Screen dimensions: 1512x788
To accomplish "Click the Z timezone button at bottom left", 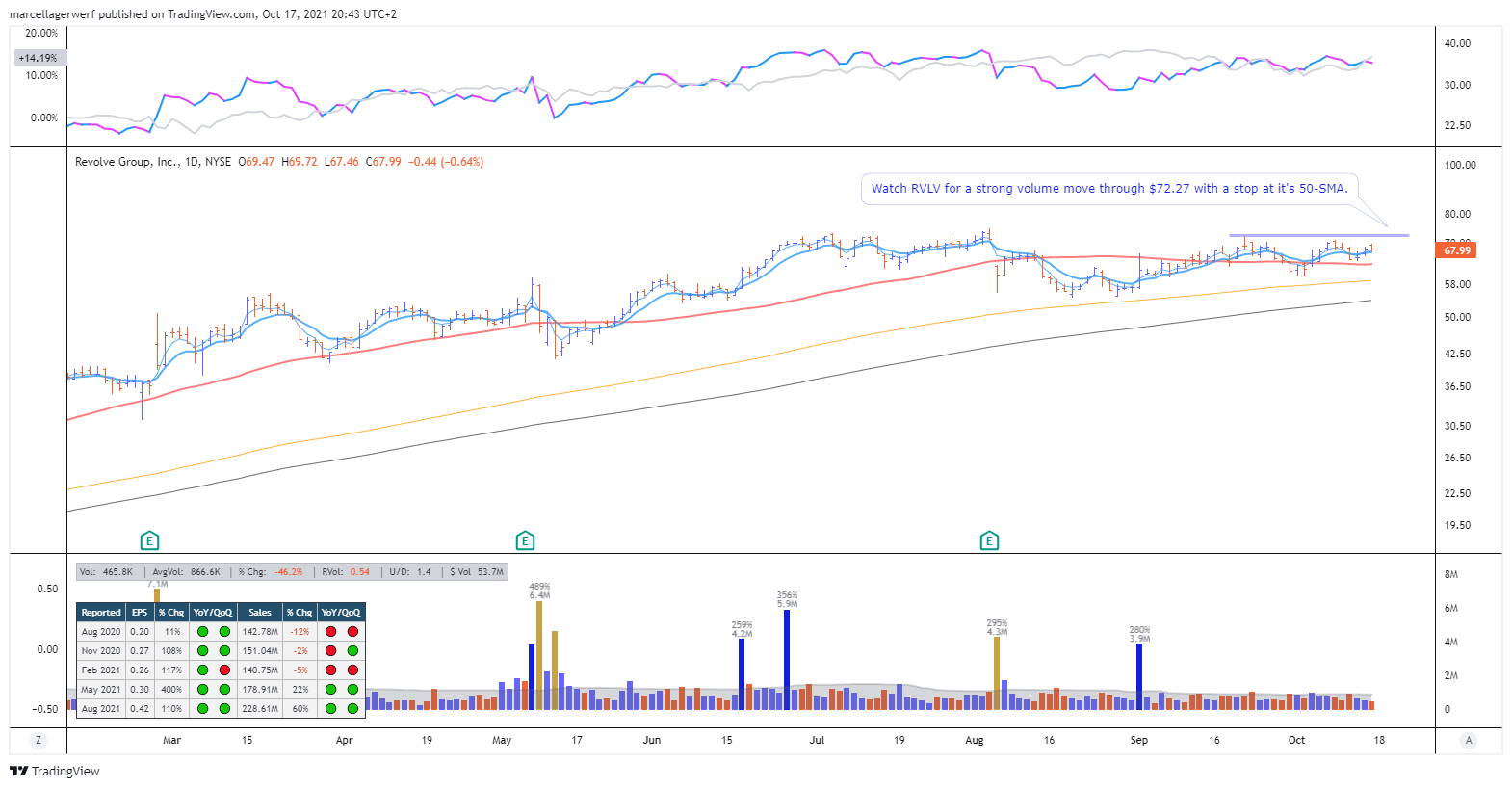I will click(x=39, y=740).
